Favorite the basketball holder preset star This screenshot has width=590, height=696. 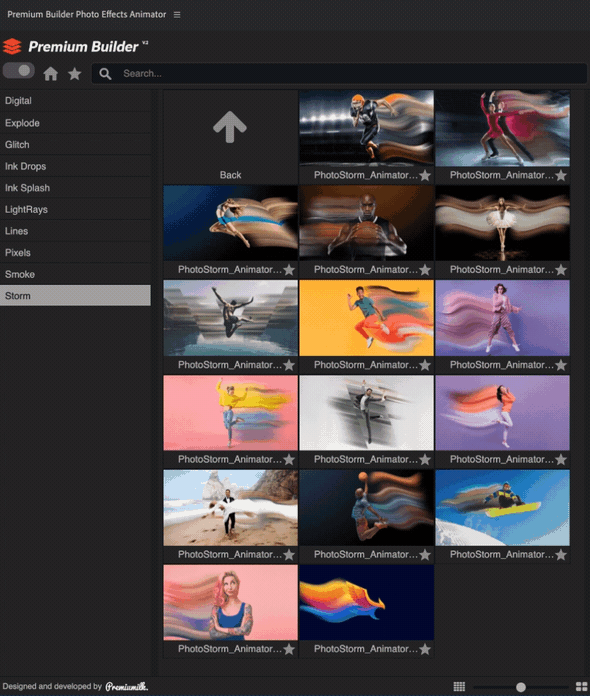(425, 269)
